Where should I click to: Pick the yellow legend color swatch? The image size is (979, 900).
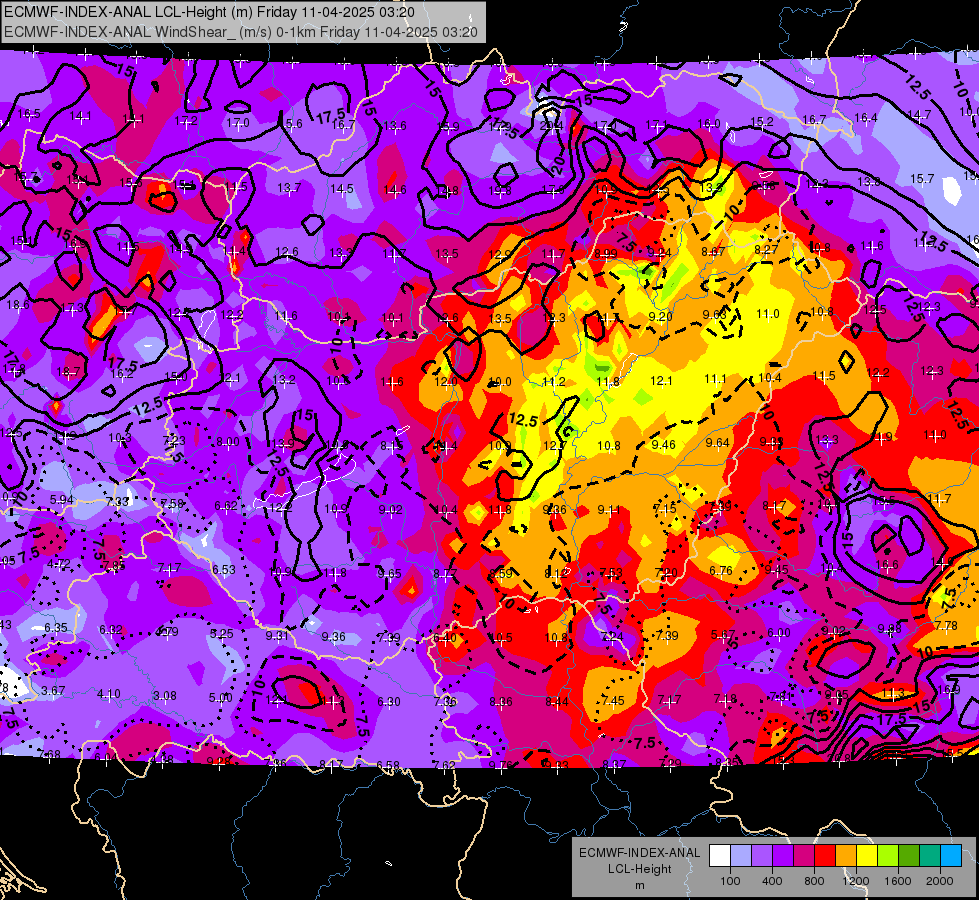click(867, 856)
